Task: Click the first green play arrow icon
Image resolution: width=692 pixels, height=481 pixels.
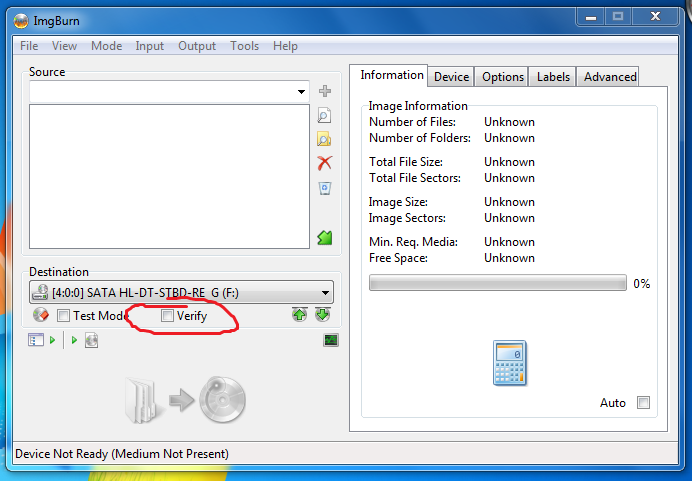Action: click(x=53, y=340)
